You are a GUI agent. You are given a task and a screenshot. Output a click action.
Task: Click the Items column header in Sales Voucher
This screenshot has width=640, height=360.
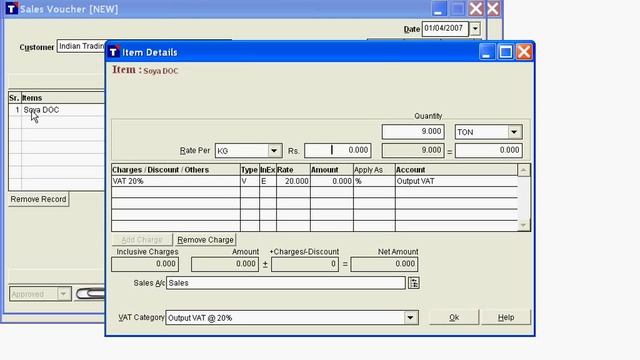(63, 98)
